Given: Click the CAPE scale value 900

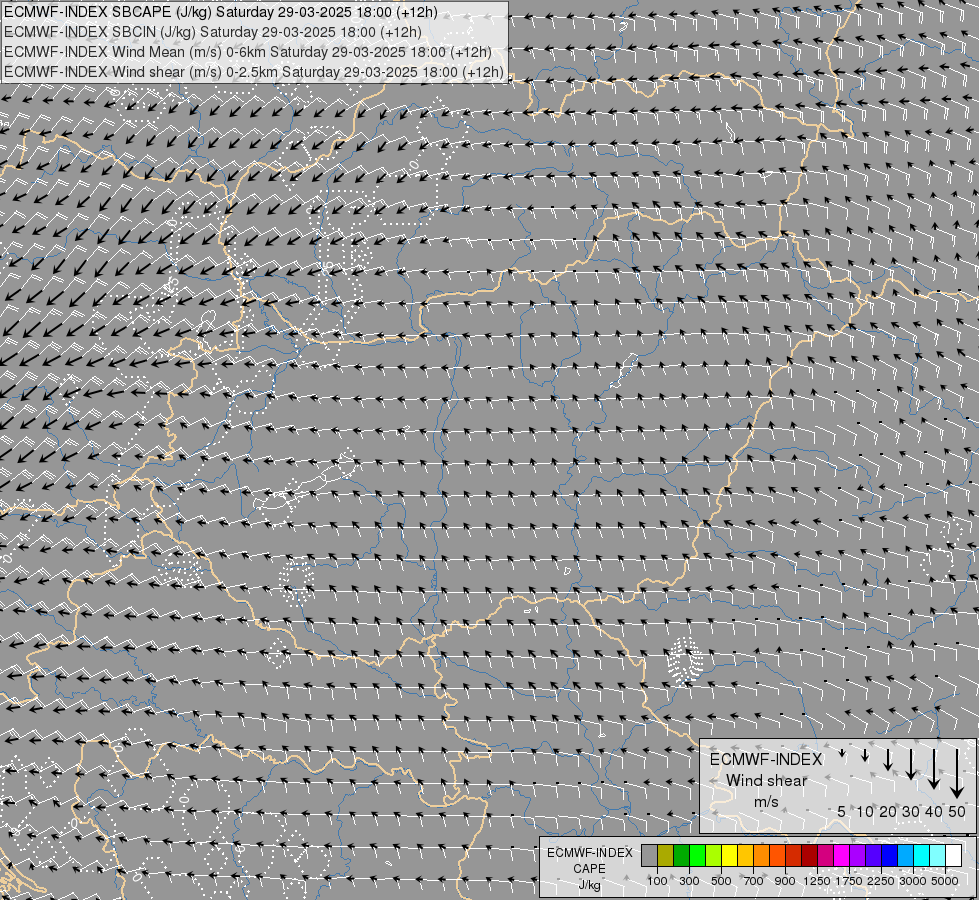Looking at the screenshot, I should pos(785,881).
